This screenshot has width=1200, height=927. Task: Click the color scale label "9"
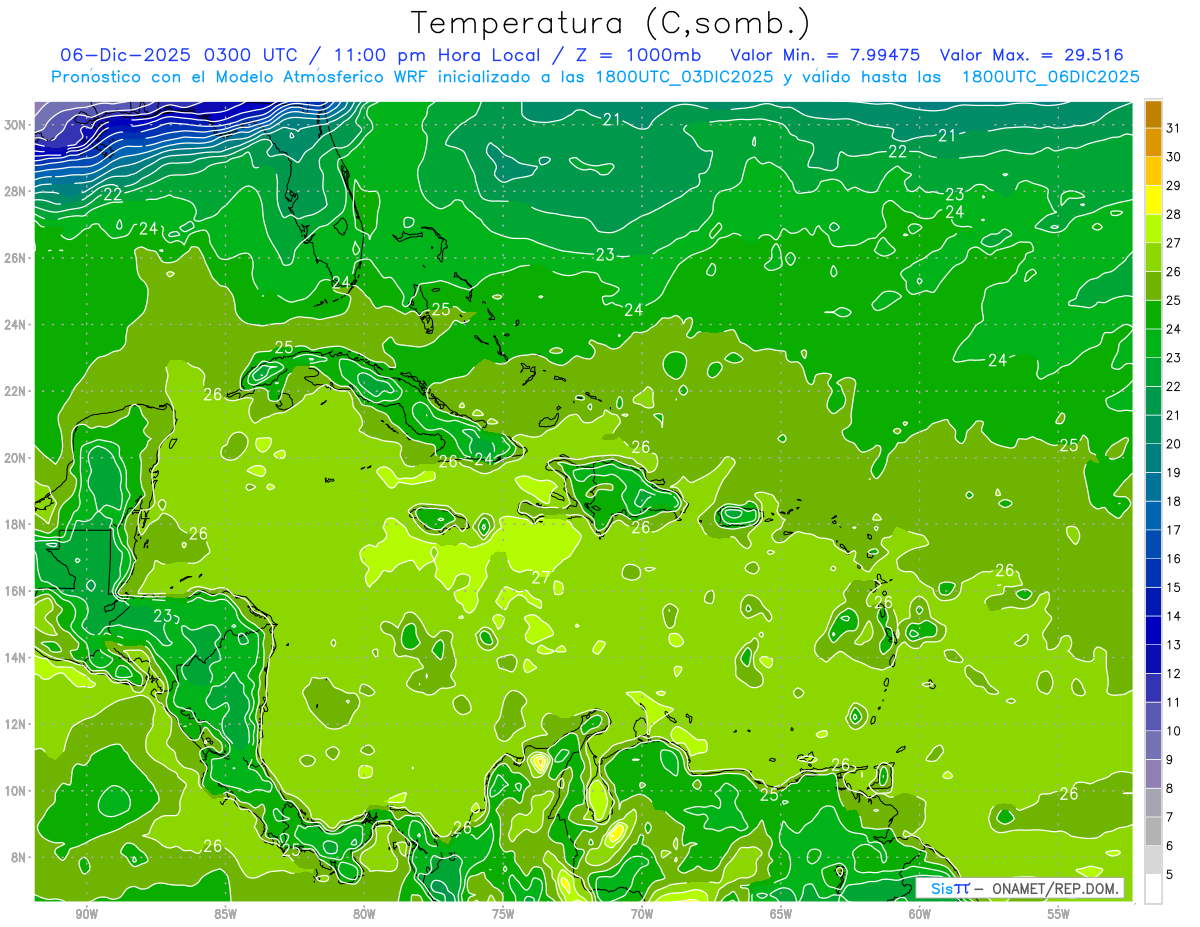1170,759
